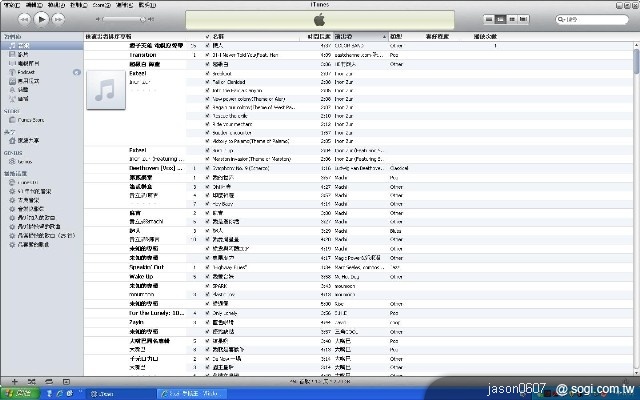This screenshot has height=400, width=640.
Task: Toggle shuffle at bottom left
Action: click(31, 382)
